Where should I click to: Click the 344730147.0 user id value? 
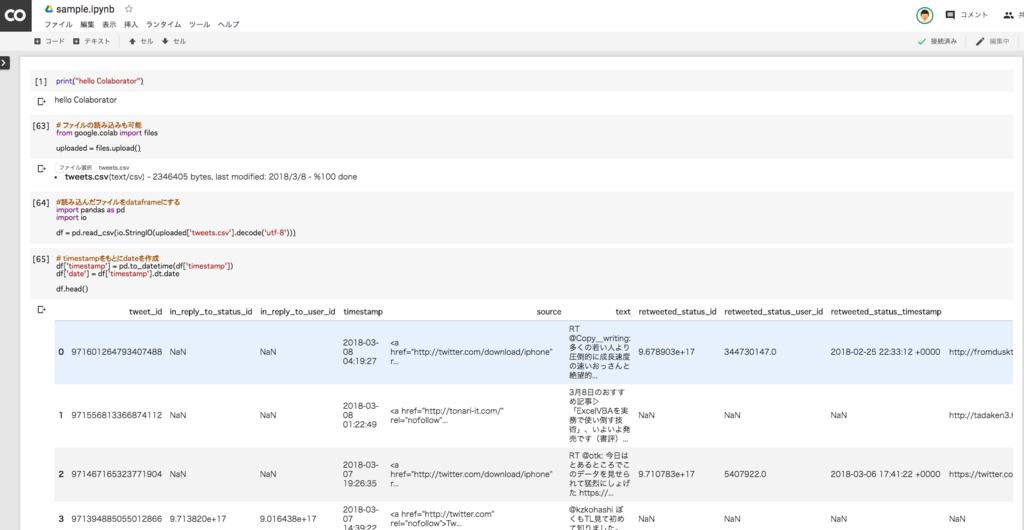750,352
